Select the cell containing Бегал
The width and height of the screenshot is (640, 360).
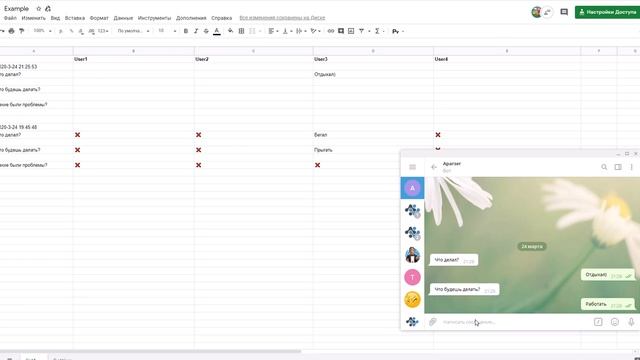point(373,135)
